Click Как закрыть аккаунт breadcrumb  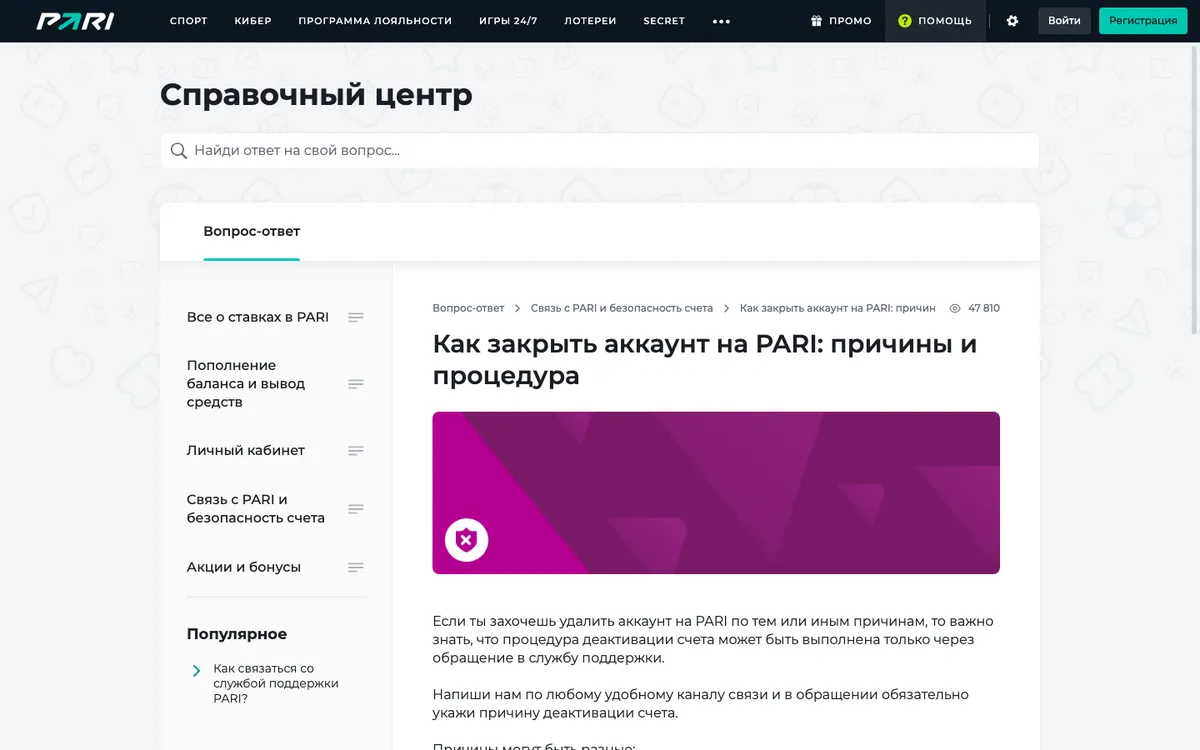[838, 308]
